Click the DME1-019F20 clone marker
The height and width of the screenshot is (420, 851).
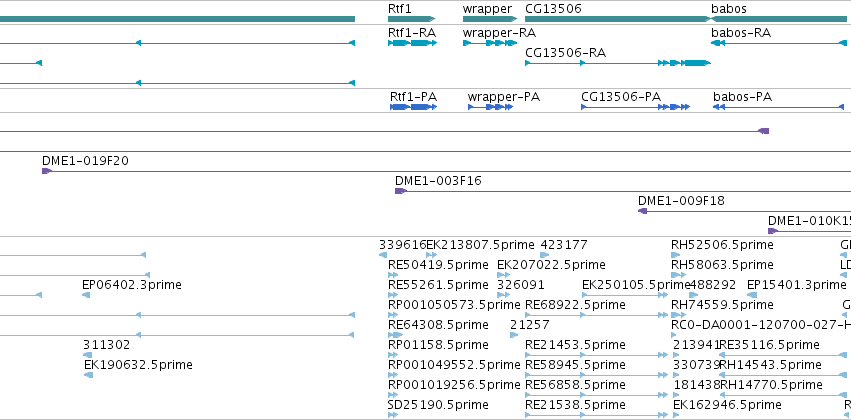[47, 171]
